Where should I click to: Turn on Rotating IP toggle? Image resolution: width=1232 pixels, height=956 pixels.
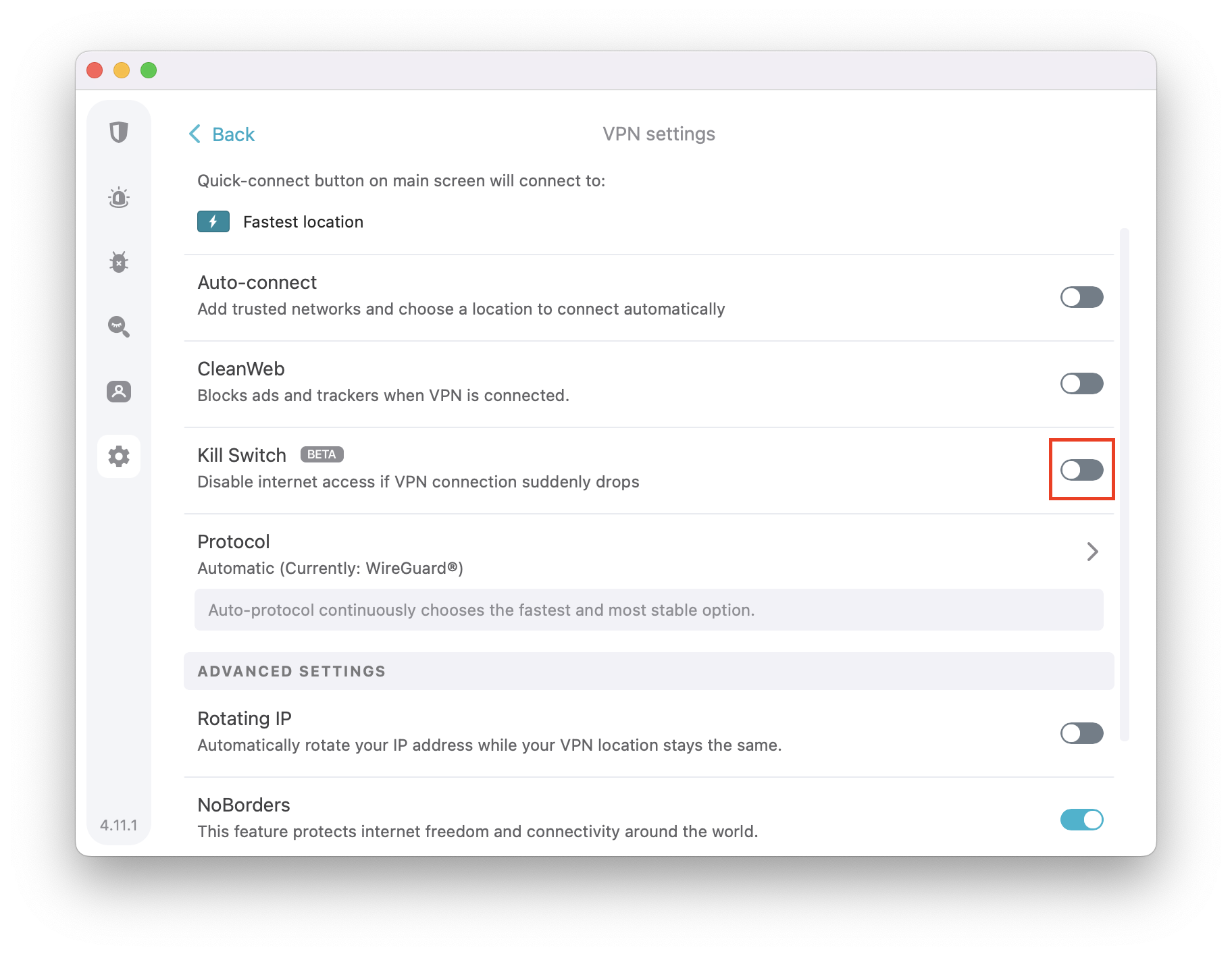tap(1081, 733)
